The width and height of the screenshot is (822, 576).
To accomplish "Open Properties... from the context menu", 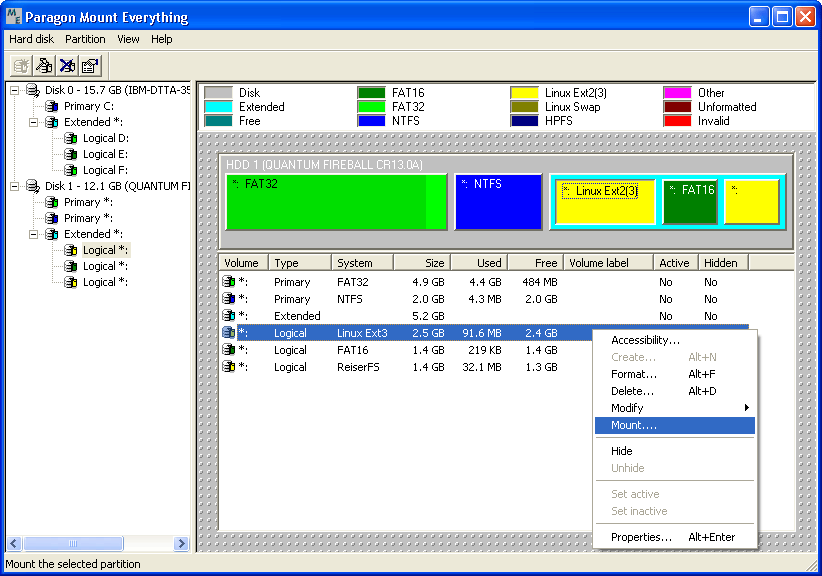I will pyautogui.click(x=675, y=537).
